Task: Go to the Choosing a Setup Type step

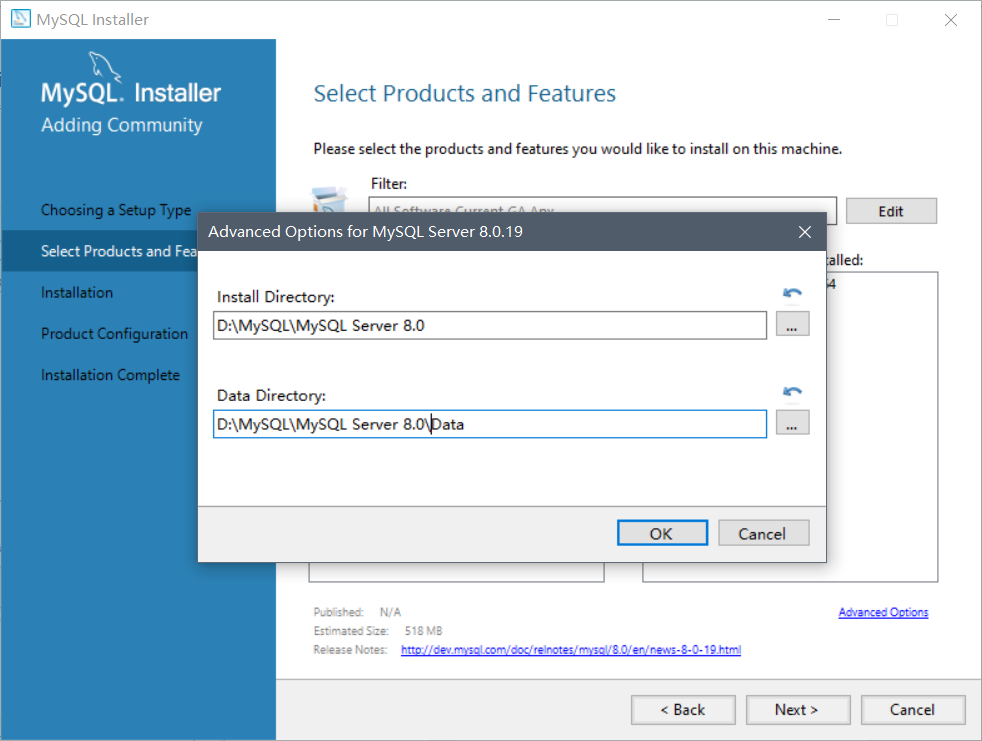Action: (116, 210)
